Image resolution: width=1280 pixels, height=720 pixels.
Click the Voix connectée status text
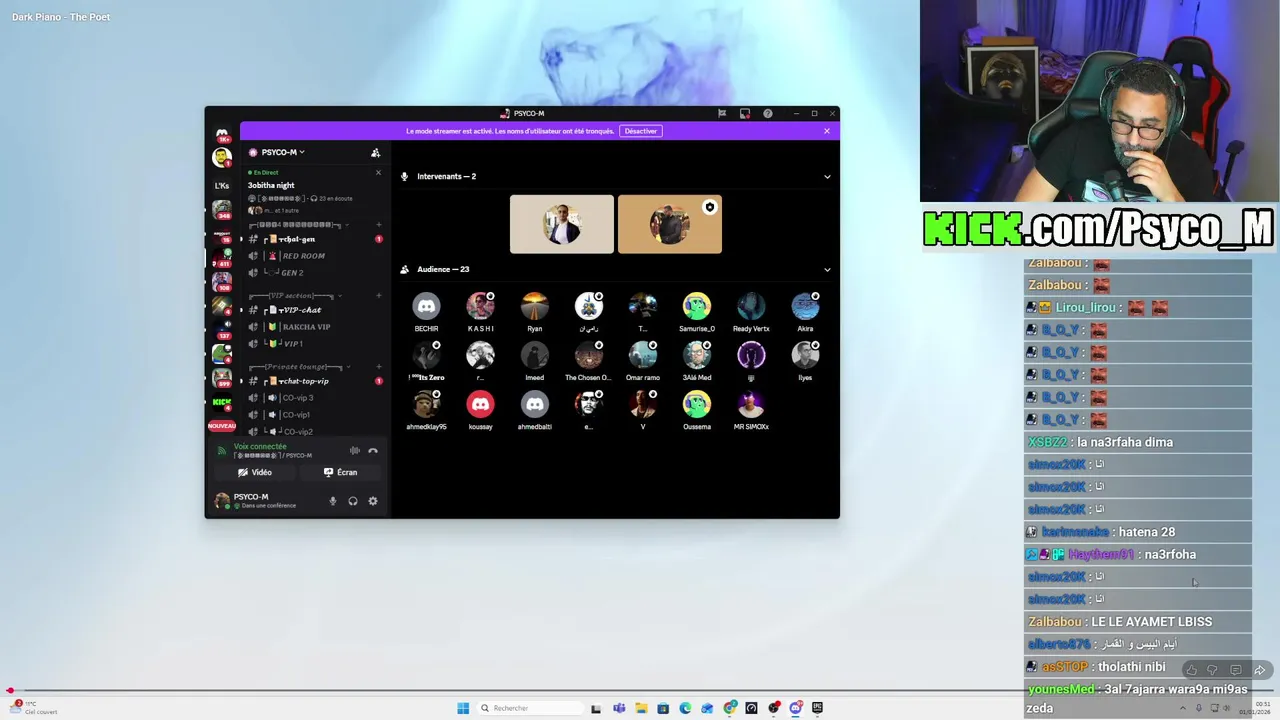pos(260,447)
